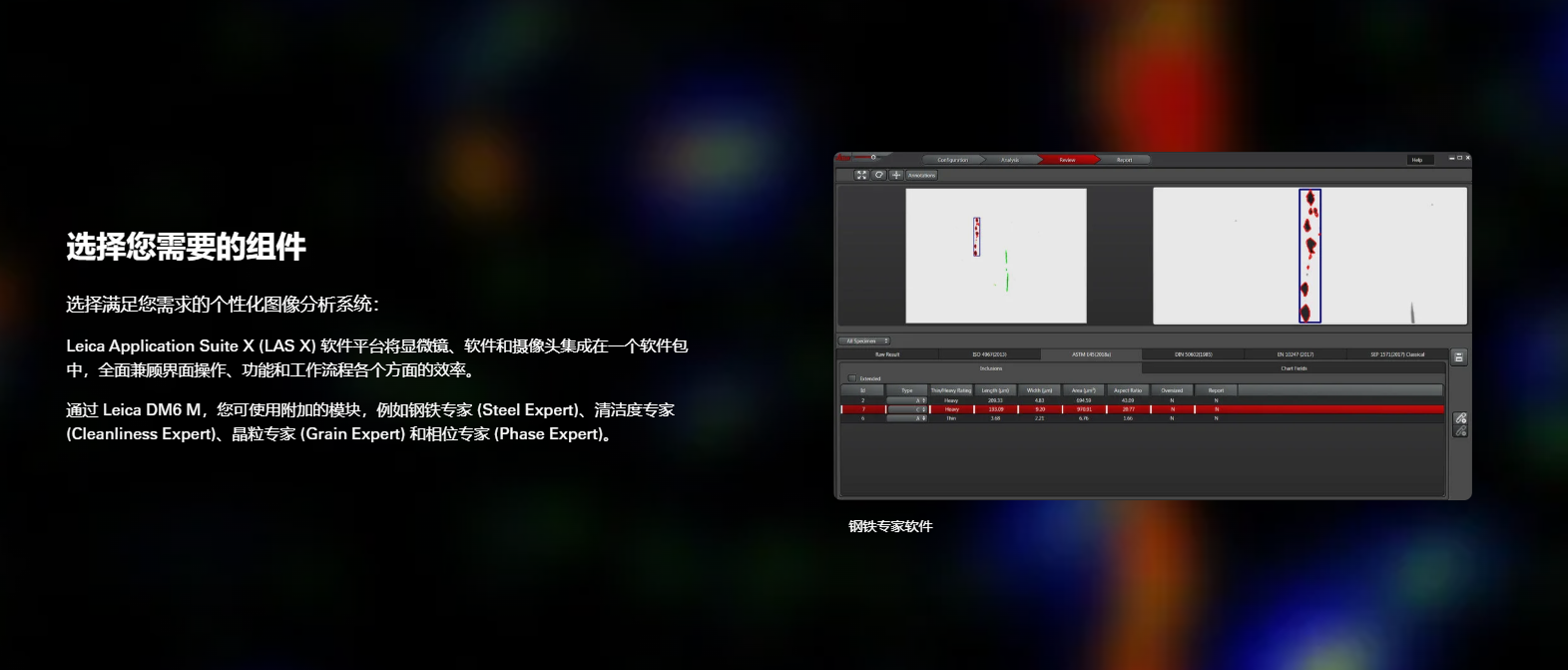This screenshot has height=670, width=1568.
Task: Click the crosshair plus tool icon
Action: [896, 175]
